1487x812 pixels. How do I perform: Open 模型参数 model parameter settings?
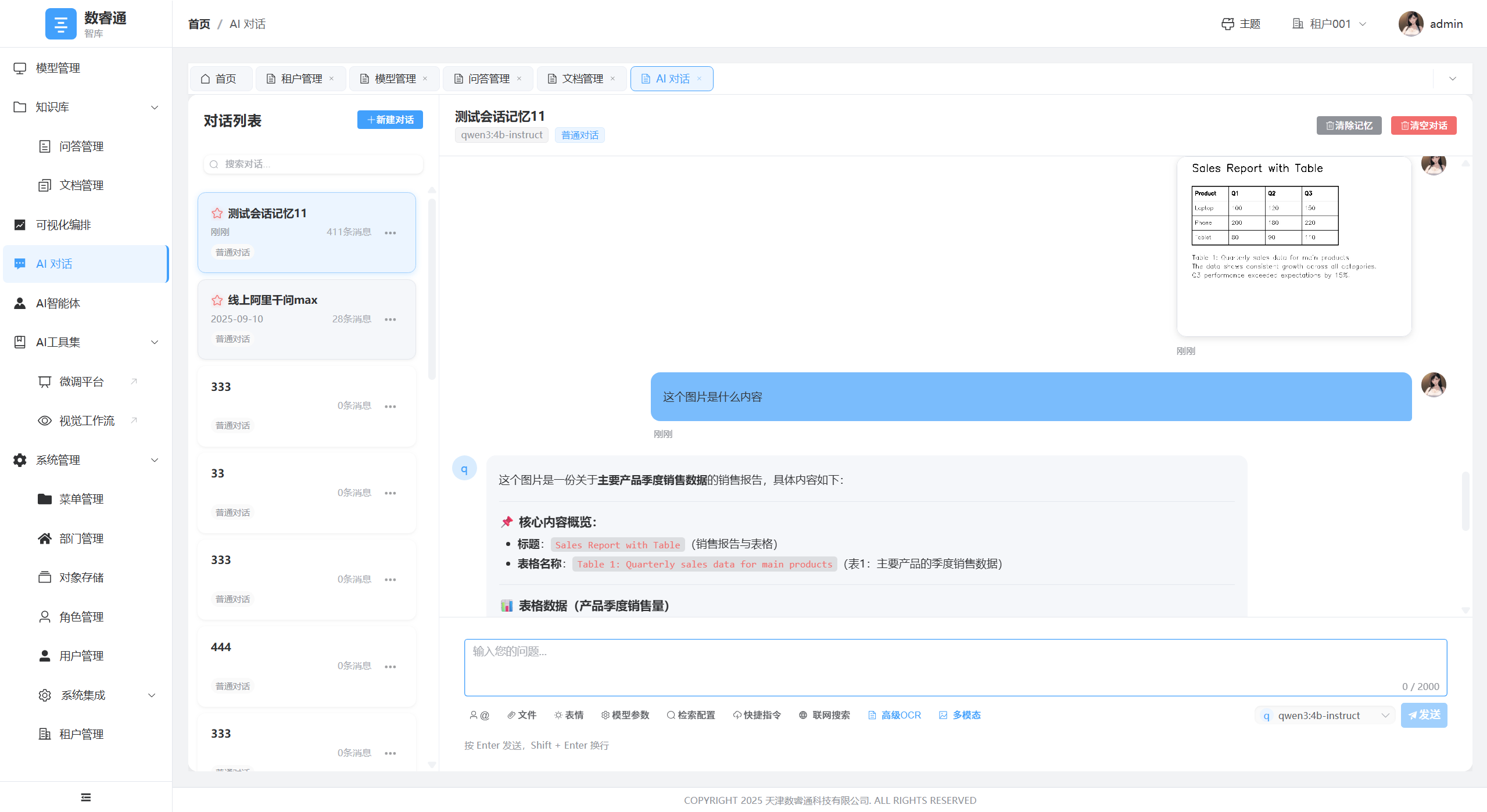[624, 715]
